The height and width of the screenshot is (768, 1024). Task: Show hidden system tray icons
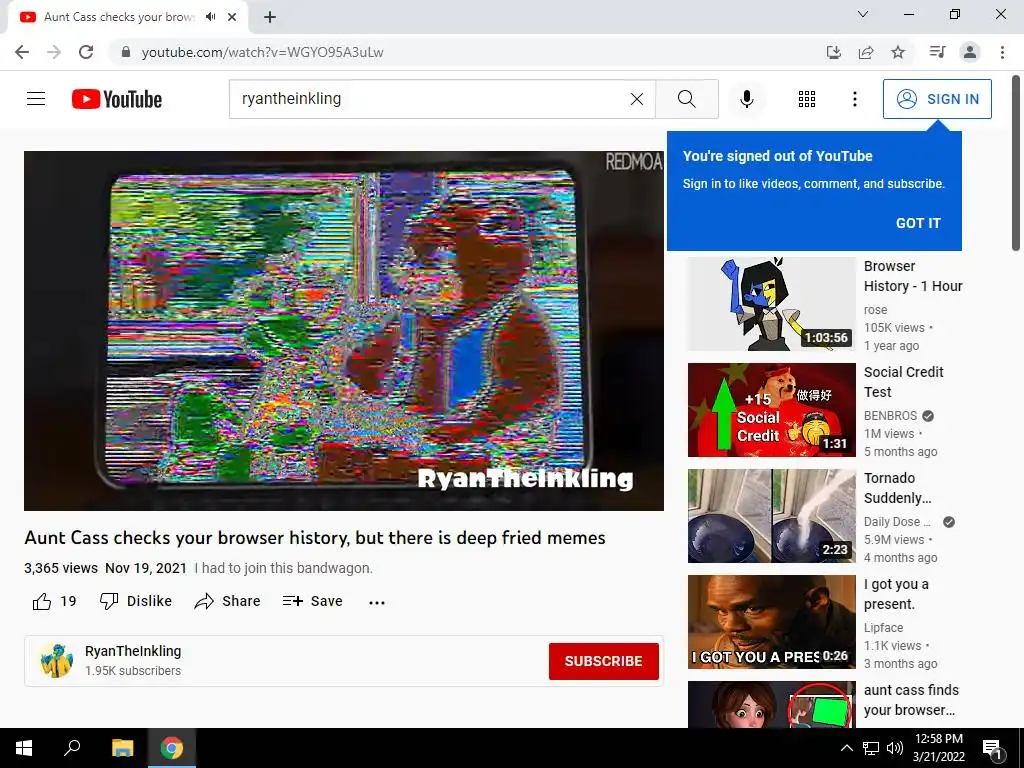point(846,748)
